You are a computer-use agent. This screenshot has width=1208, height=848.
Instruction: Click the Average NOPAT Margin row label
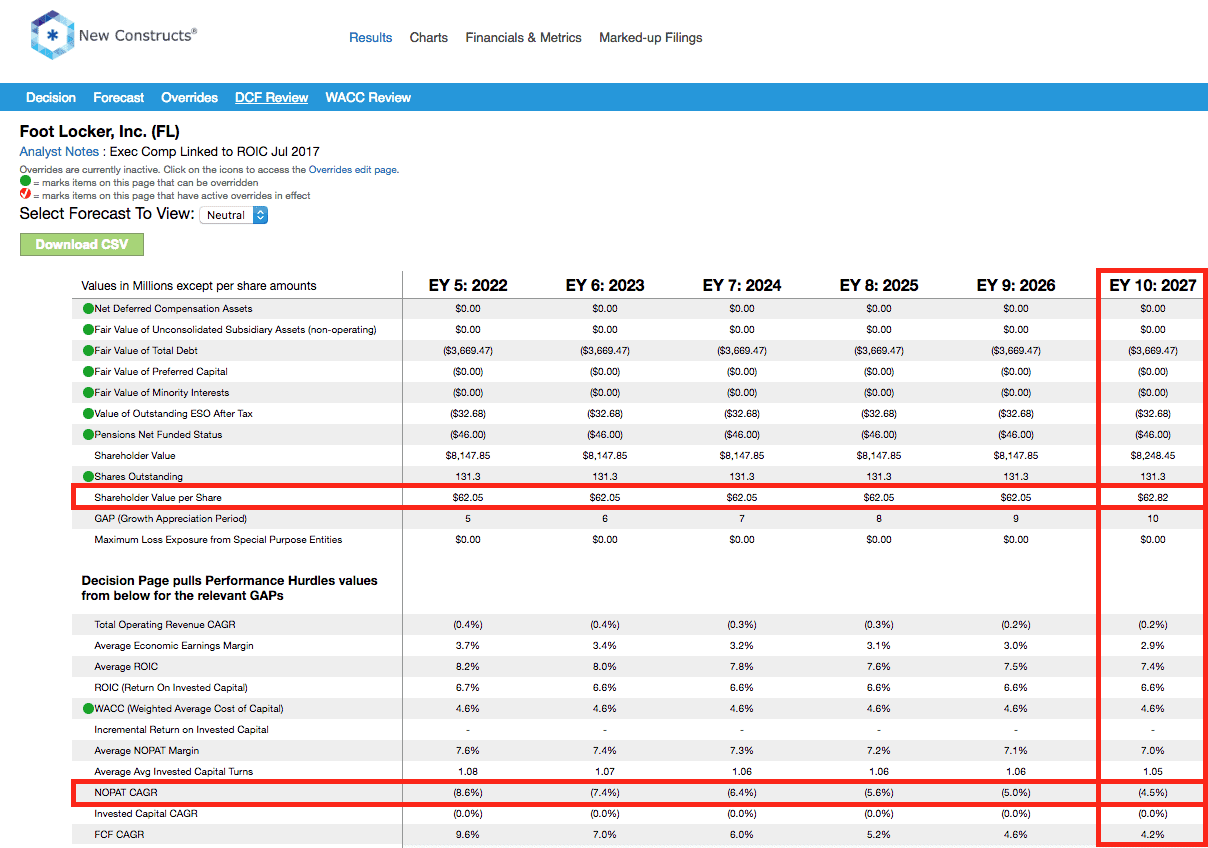pos(147,751)
